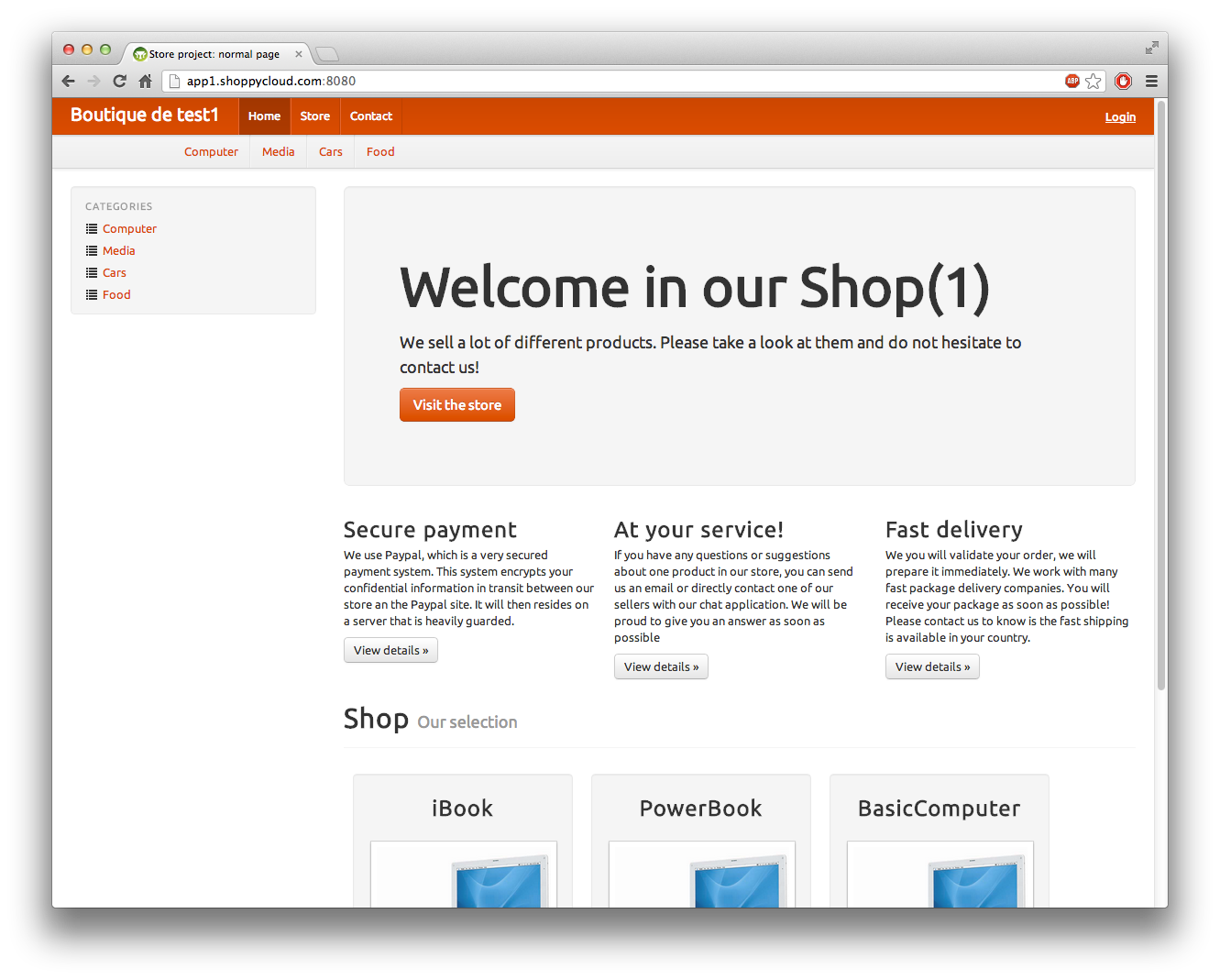Click the Login link
1220x980 pixels.
tap(1119, 117)
